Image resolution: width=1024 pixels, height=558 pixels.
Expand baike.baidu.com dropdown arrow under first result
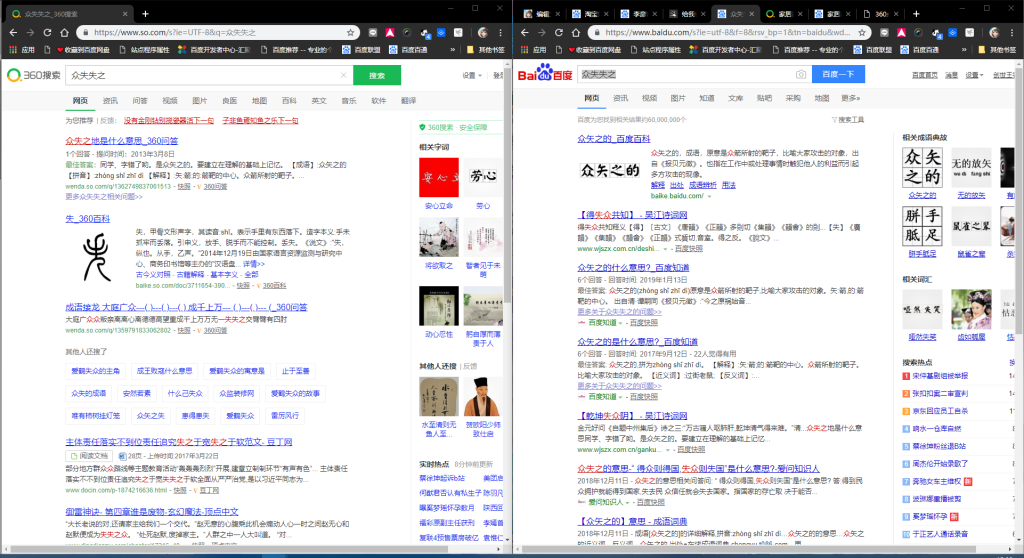709,196
